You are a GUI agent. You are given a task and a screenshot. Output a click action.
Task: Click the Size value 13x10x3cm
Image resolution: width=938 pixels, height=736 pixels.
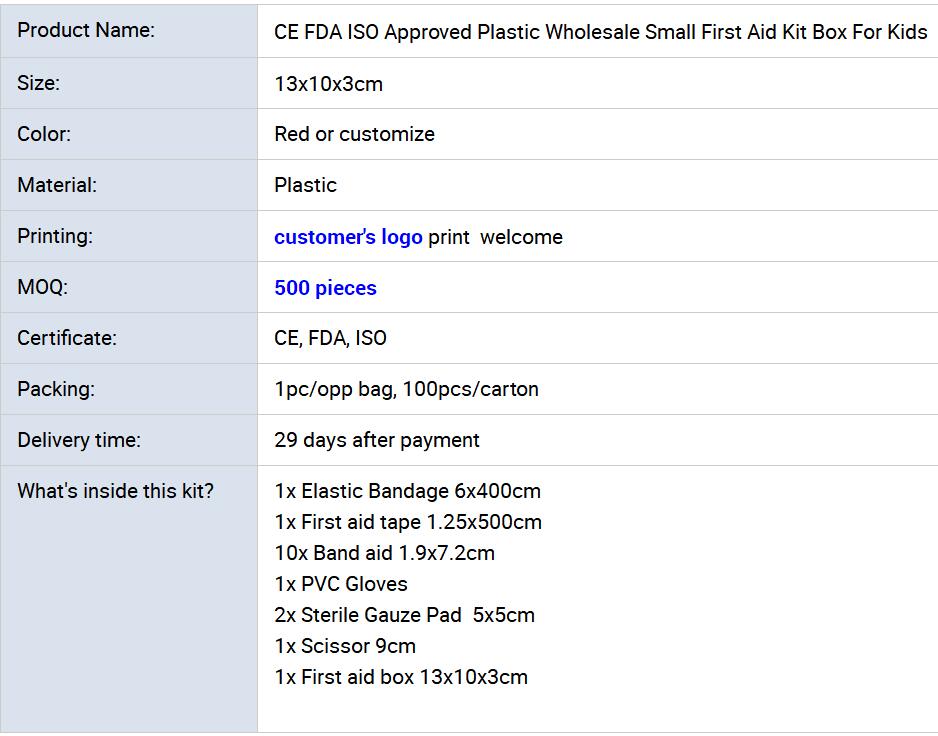click(x=328, y=84)
